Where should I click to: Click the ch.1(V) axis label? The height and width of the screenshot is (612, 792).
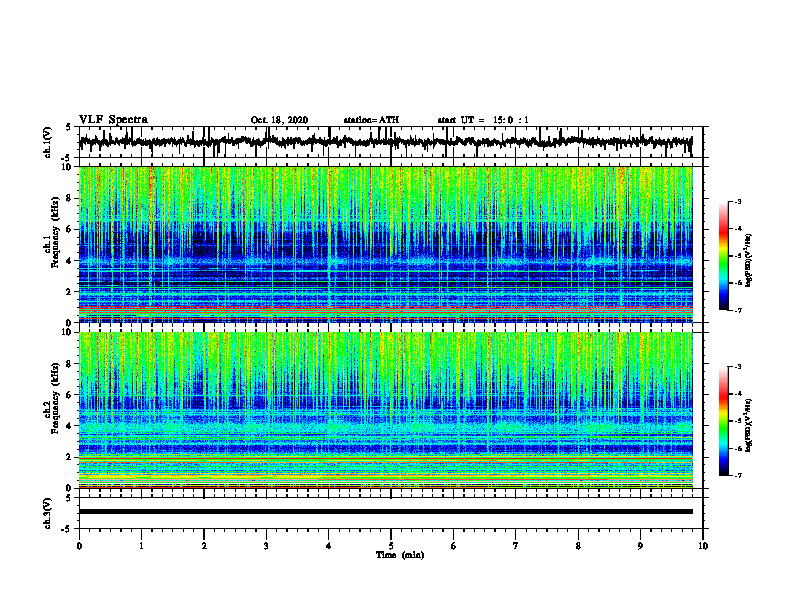(x=48, y=142)
